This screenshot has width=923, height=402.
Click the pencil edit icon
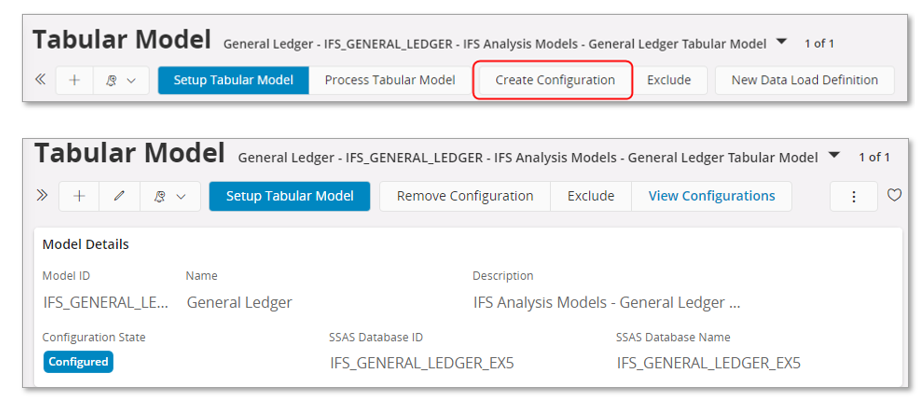click(120, 196)
